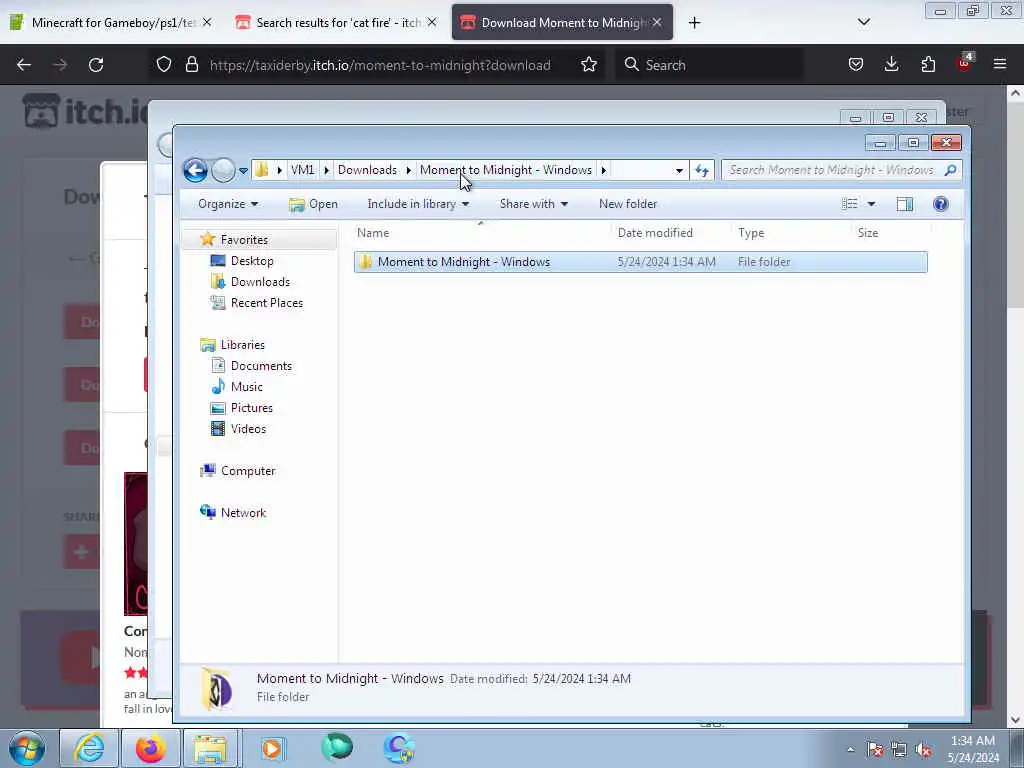This screenshot has height=768, width=1024.
Task: Bookmark this page with the star
Action: click(x=589, y=64)
